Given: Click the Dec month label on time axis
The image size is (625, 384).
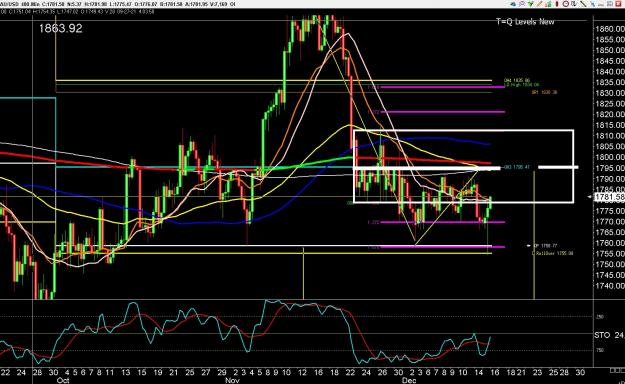Looking at the screenshot, I should 409,380.
